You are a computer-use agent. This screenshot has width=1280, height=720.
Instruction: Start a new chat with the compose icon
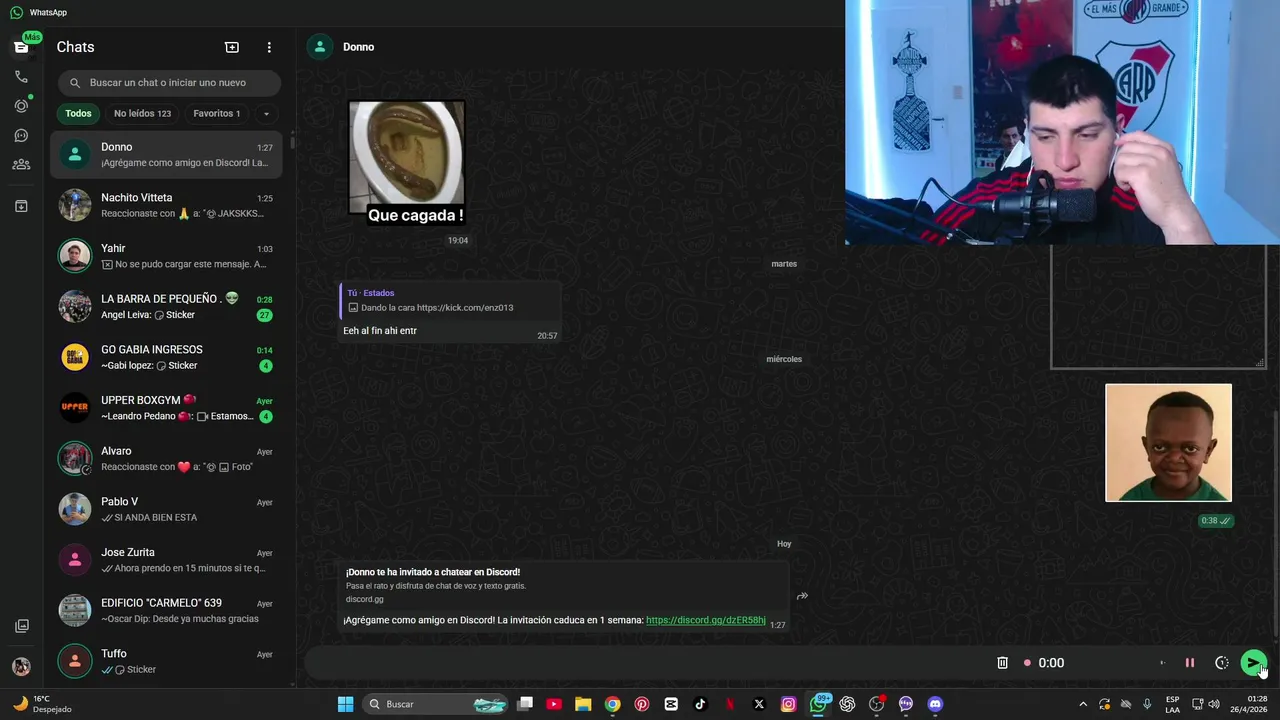click(x=232, y=47)
